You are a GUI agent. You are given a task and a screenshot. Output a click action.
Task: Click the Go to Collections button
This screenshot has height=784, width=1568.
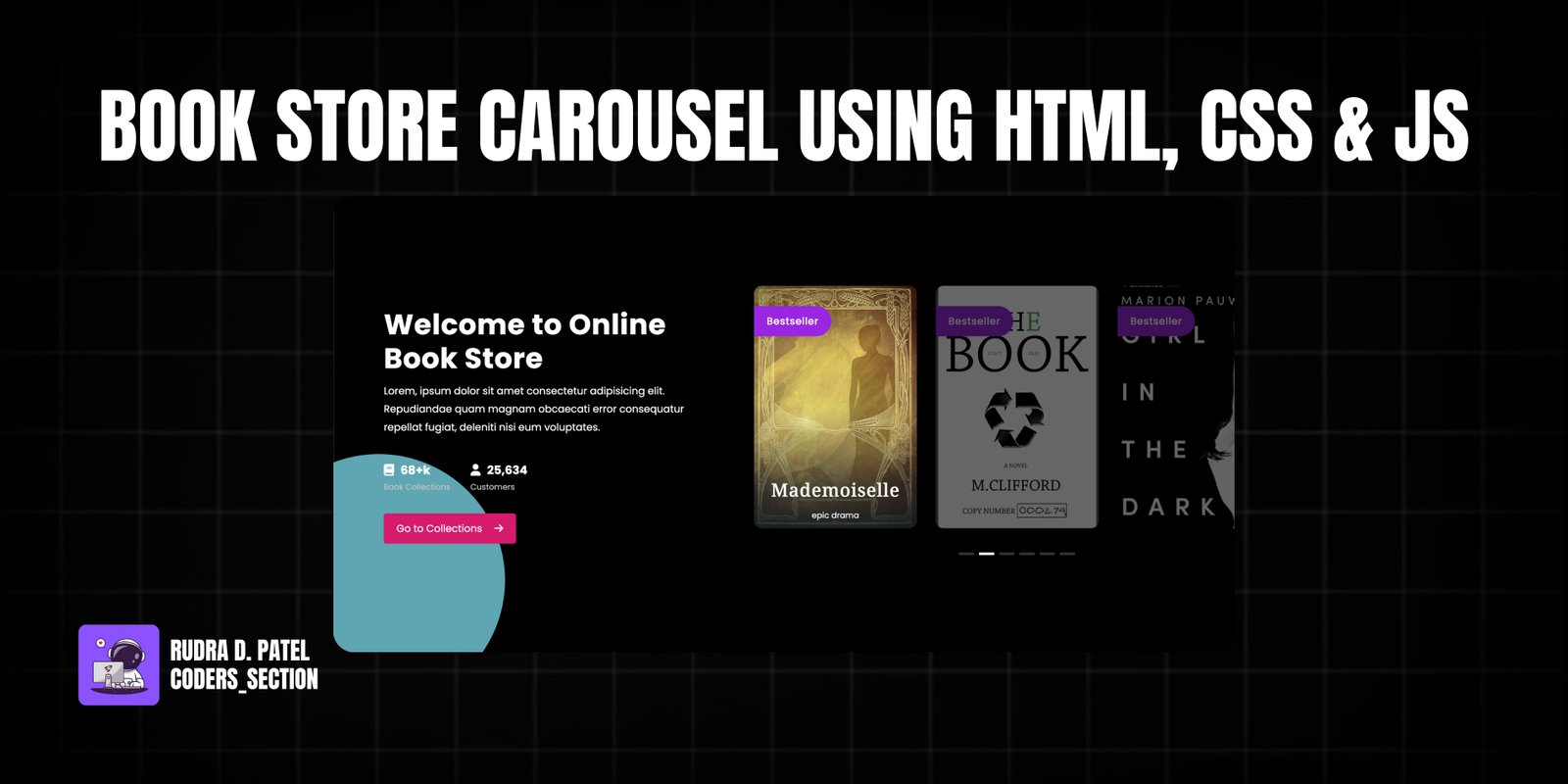[x=450, y=528]
